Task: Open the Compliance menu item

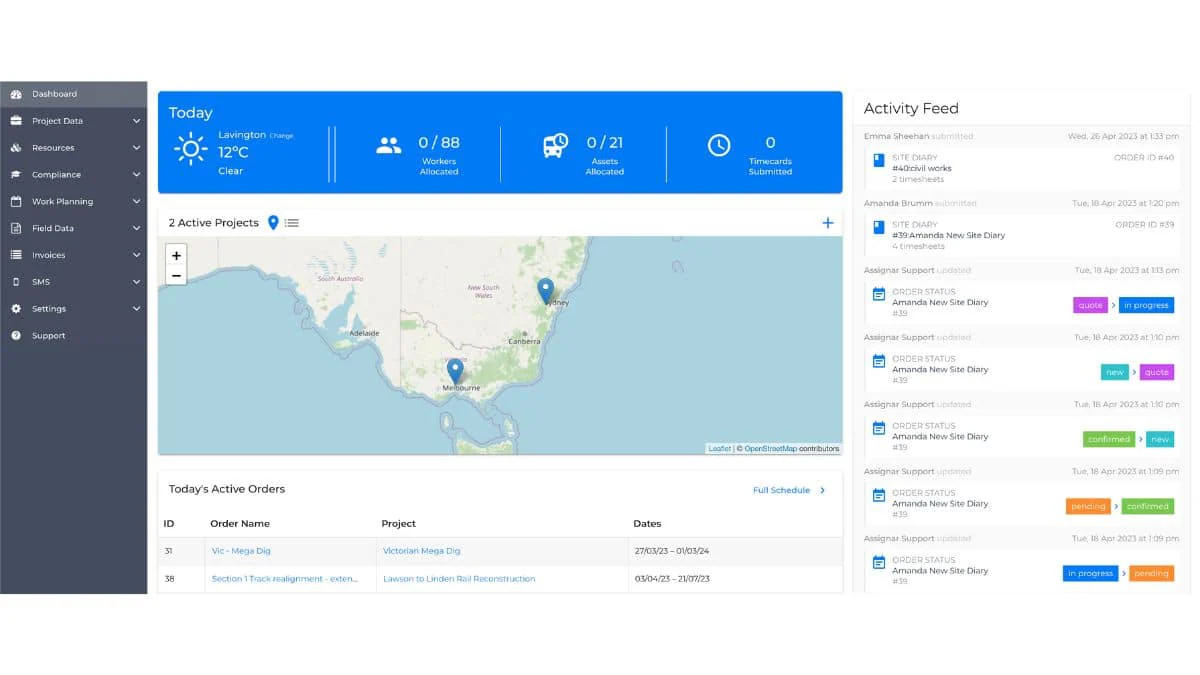Action: coord(74,175)
